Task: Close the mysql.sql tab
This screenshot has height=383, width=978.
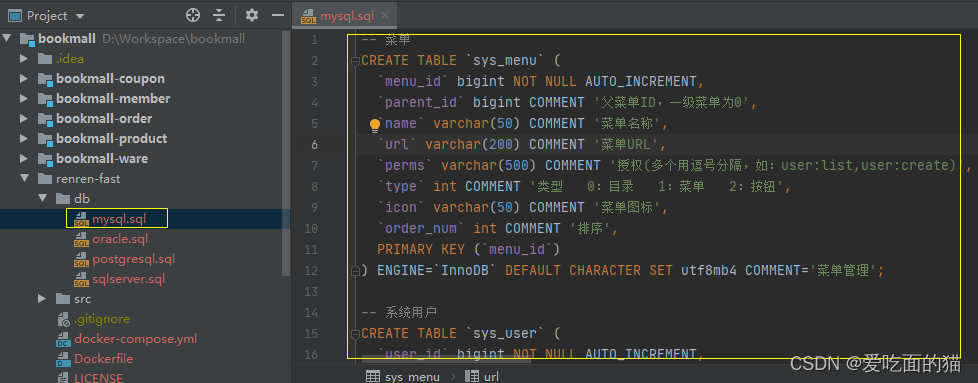Action: pyautogui.click(x=384, y=16)
